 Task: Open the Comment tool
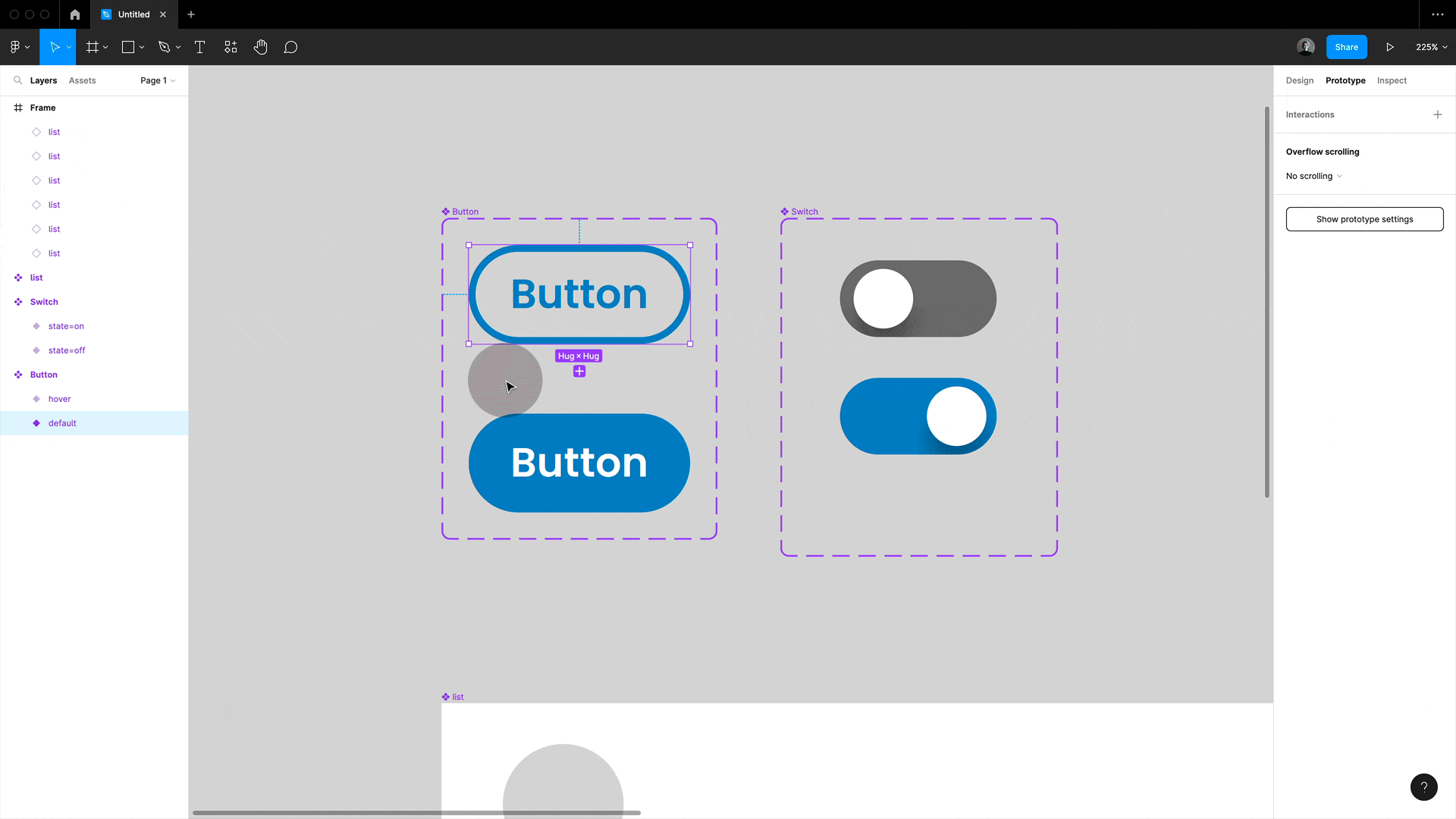[290, 47]
